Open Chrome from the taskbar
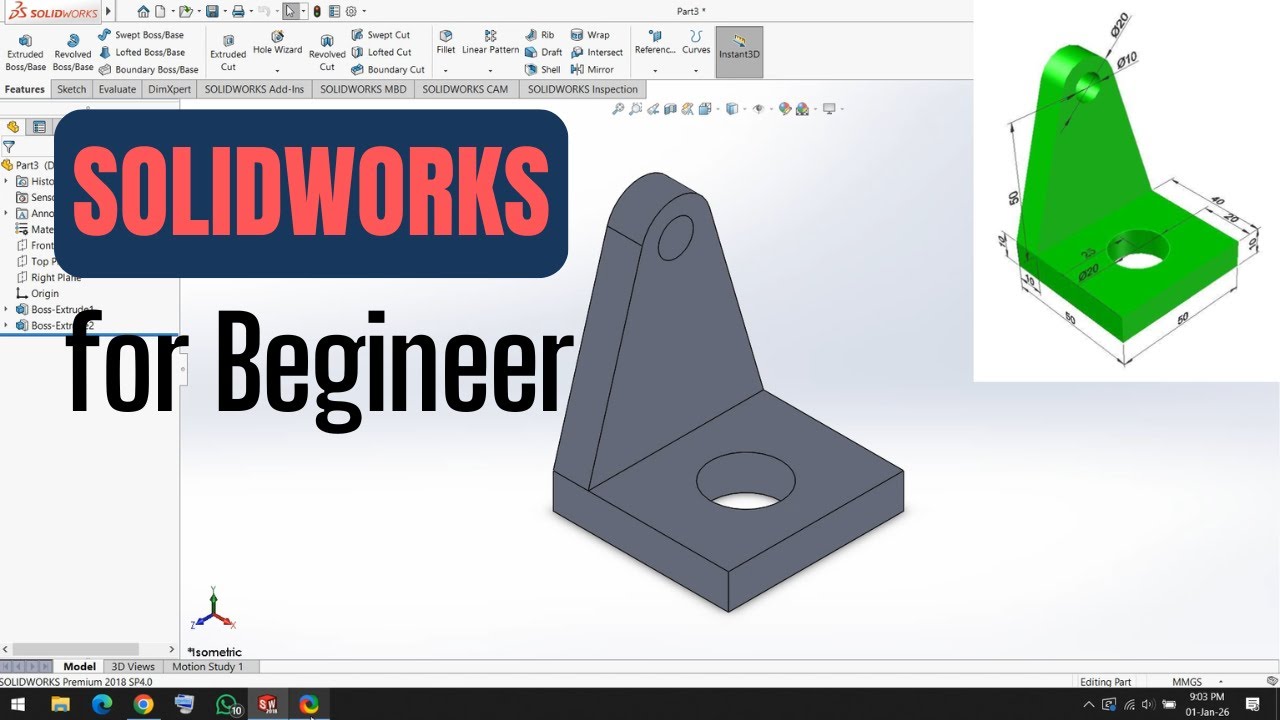1280x720 pixels. click(x=143, y=704)
